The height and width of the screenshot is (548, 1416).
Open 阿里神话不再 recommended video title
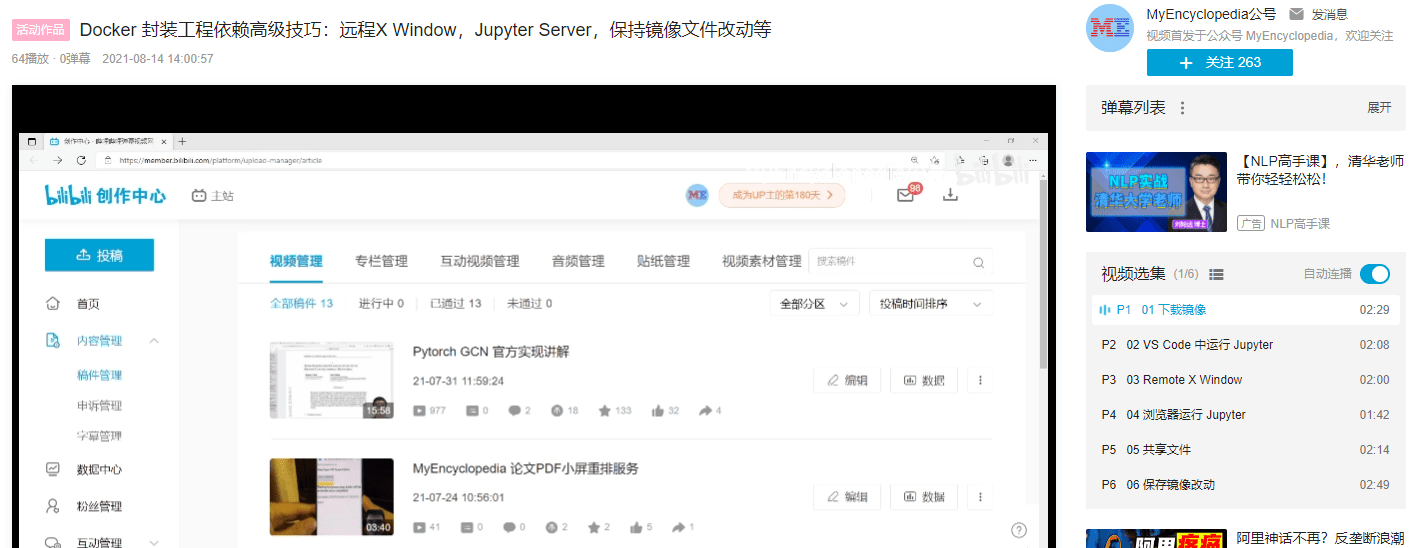click(x=1320, y=538)
